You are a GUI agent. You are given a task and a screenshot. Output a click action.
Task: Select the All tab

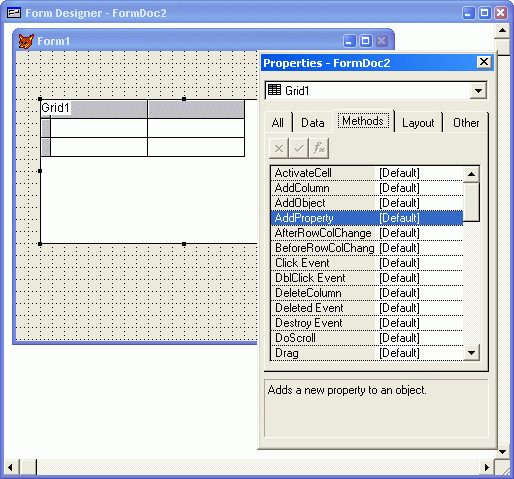point(278,123)
